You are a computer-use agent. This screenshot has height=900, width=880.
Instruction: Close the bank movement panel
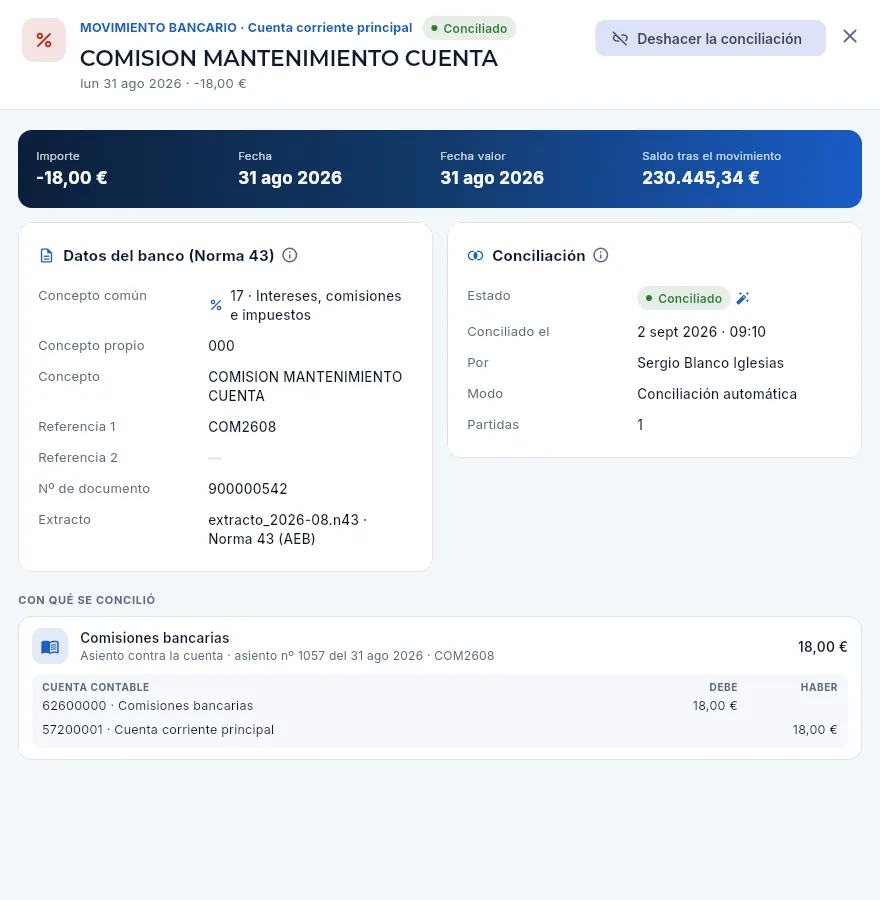(x=850, y=37)
